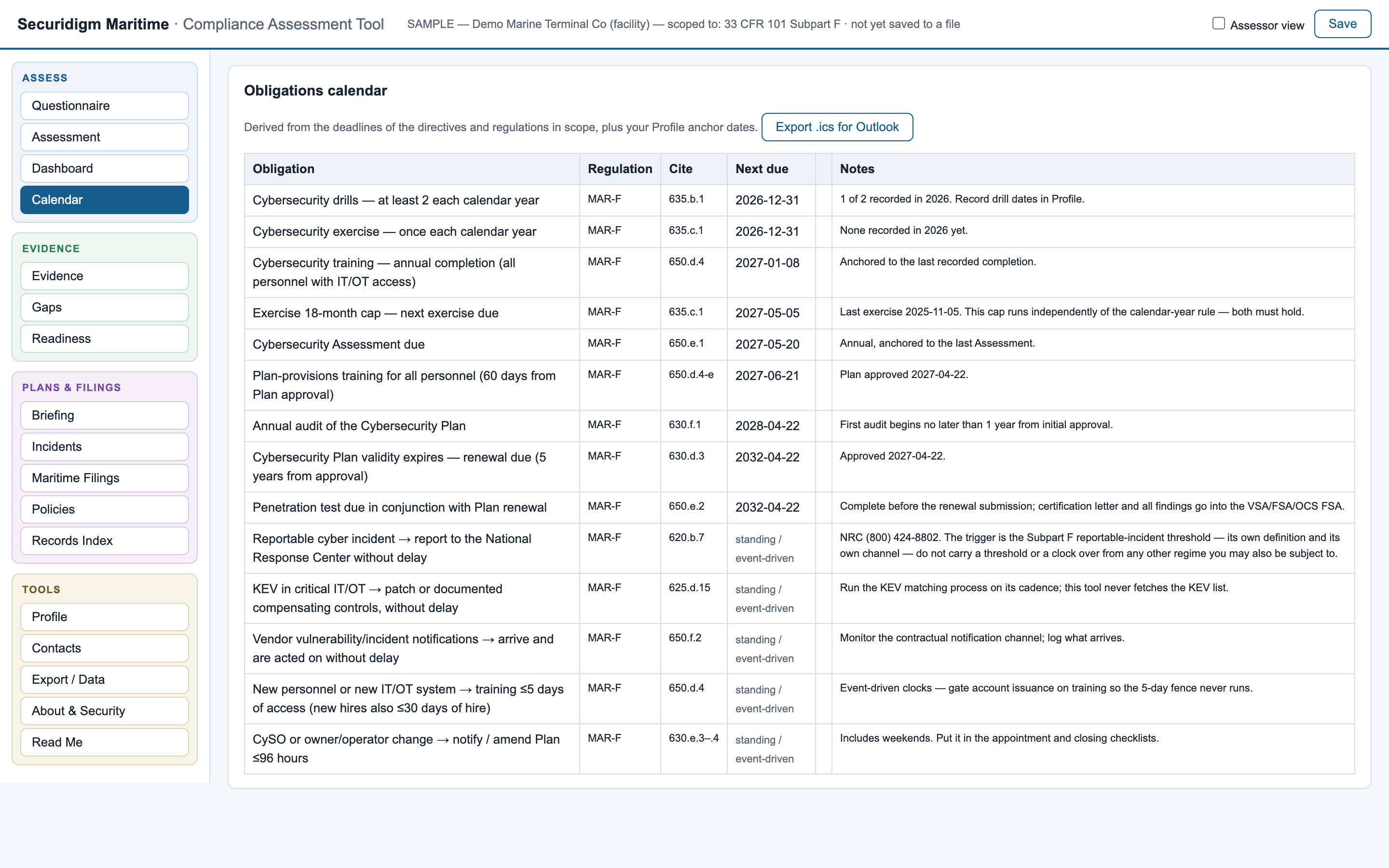Click cite 625.d.15
This screenshot has width=1389, height=868.
pos(689,588)
